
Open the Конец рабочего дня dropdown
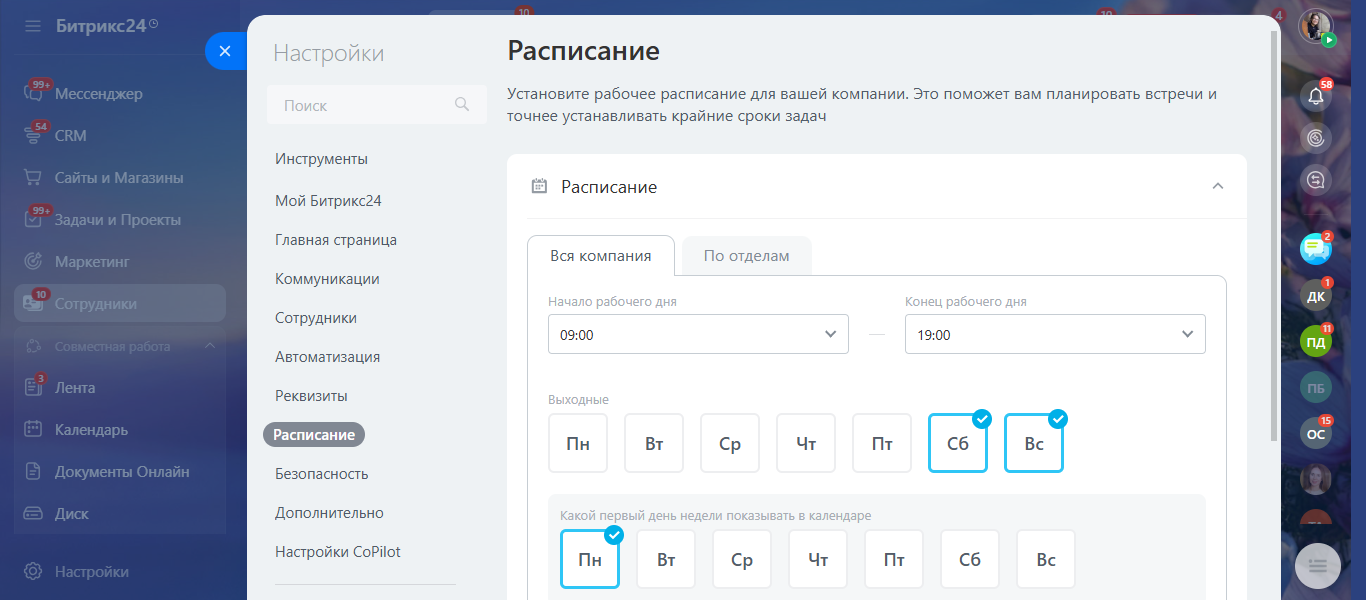coord(1055,334)
